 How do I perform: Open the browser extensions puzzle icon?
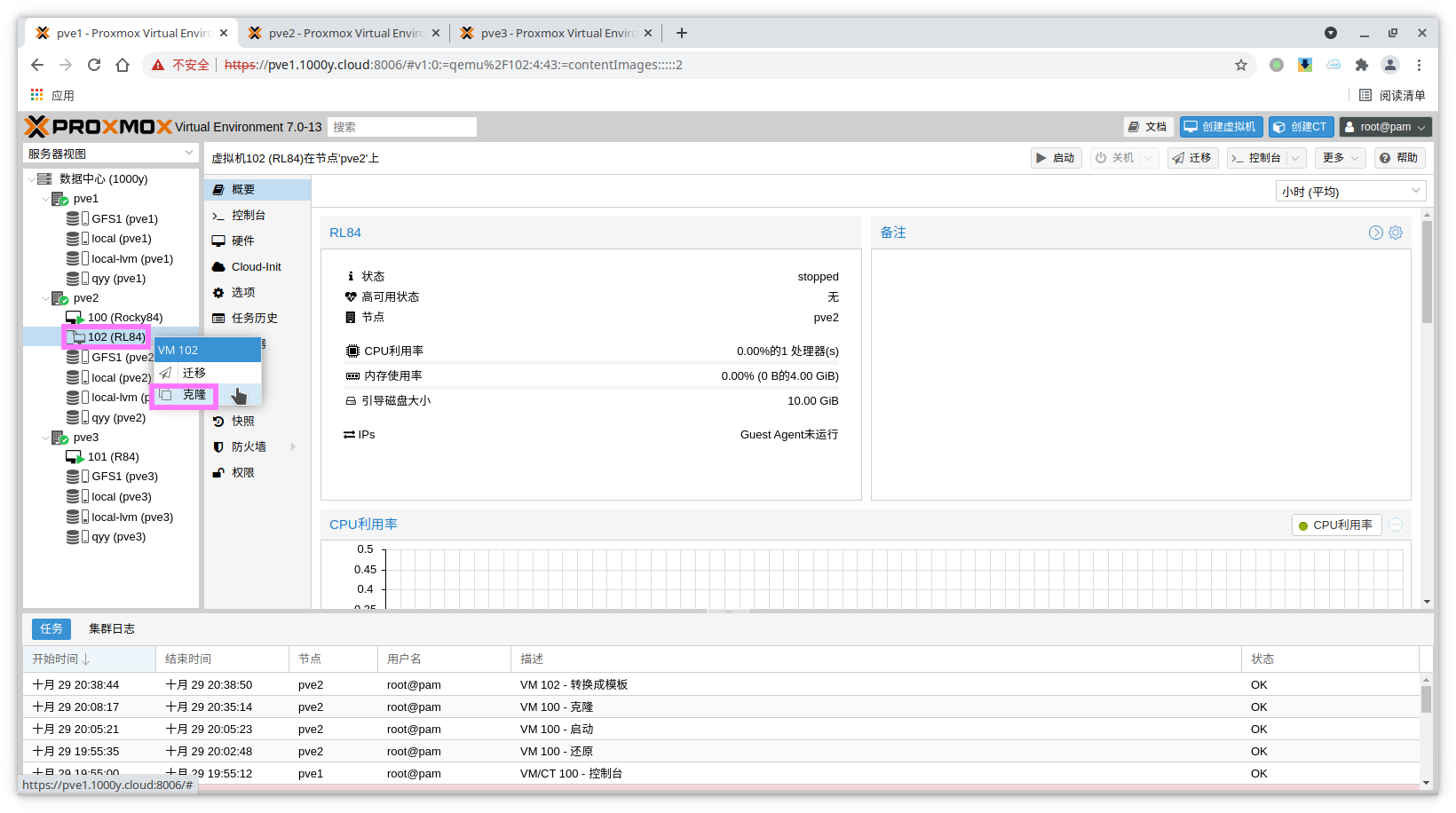coord(1361,65)
